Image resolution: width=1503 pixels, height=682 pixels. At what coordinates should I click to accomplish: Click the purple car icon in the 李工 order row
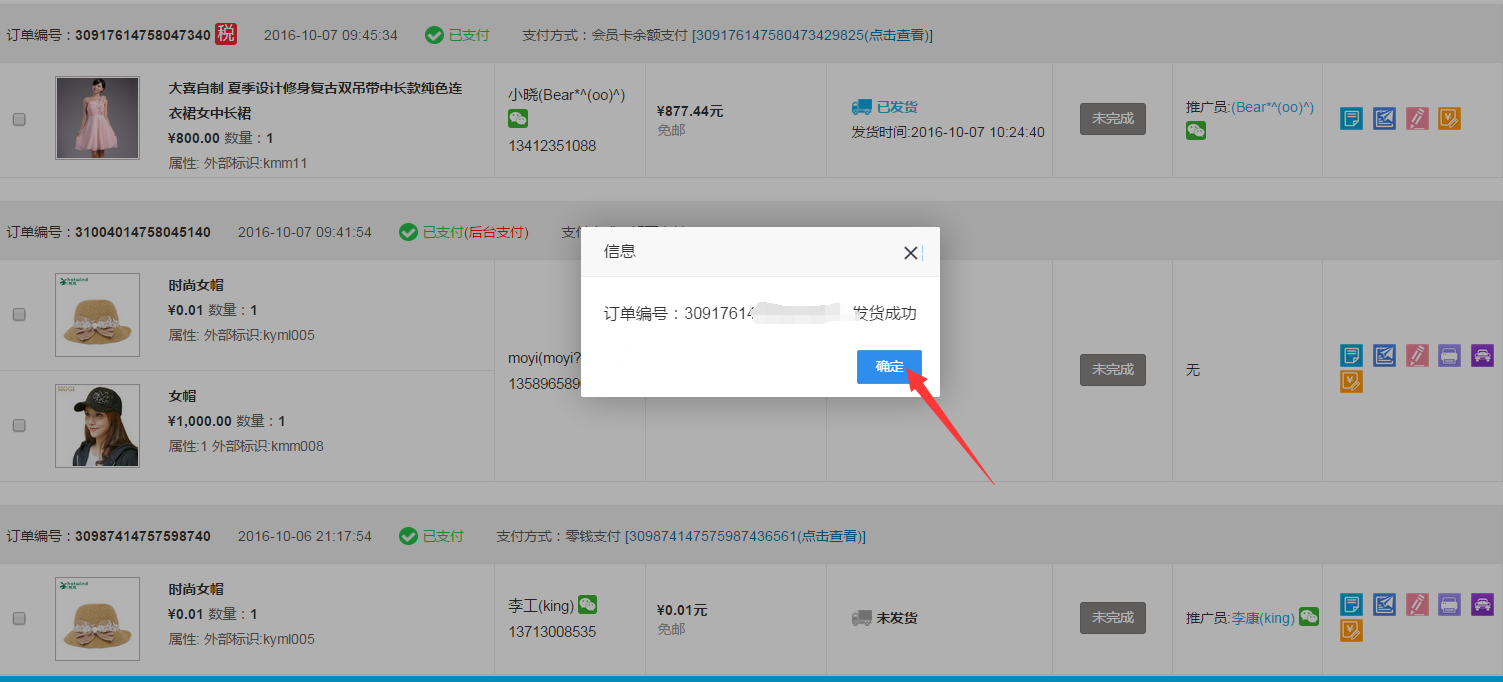click(1481, 604)
